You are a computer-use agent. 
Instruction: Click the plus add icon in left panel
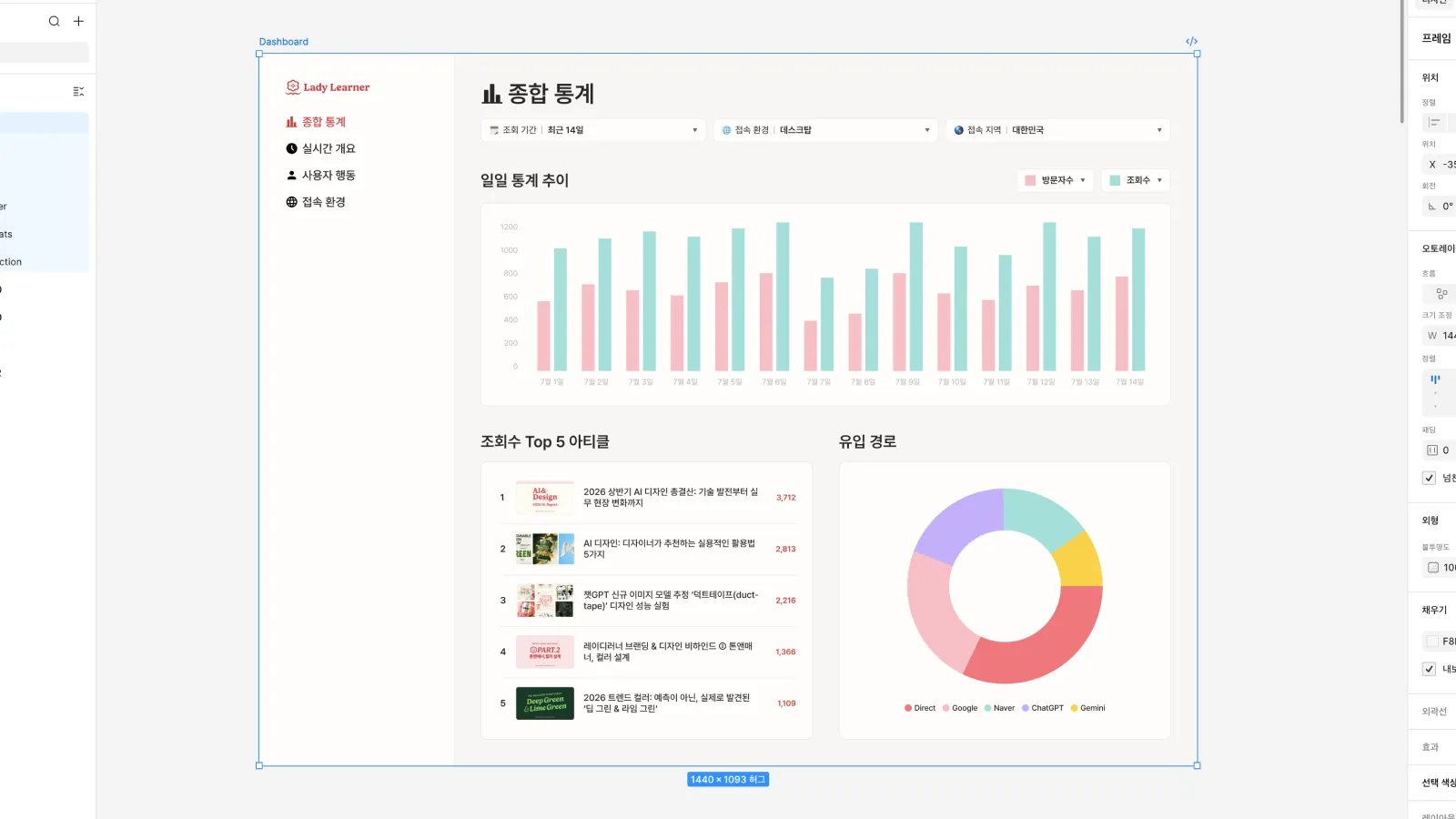pos(78,21)
